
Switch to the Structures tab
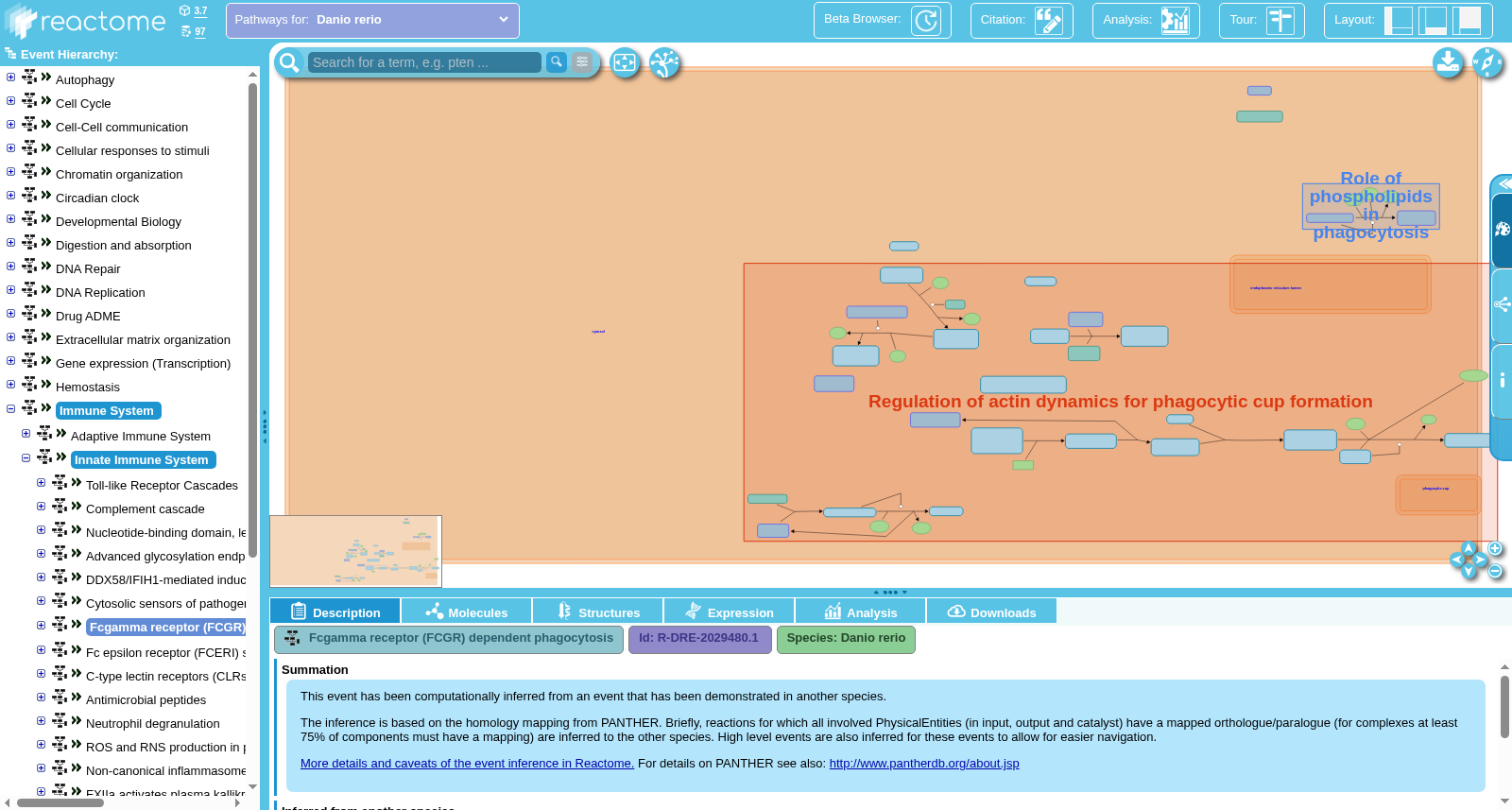point(597,612)
